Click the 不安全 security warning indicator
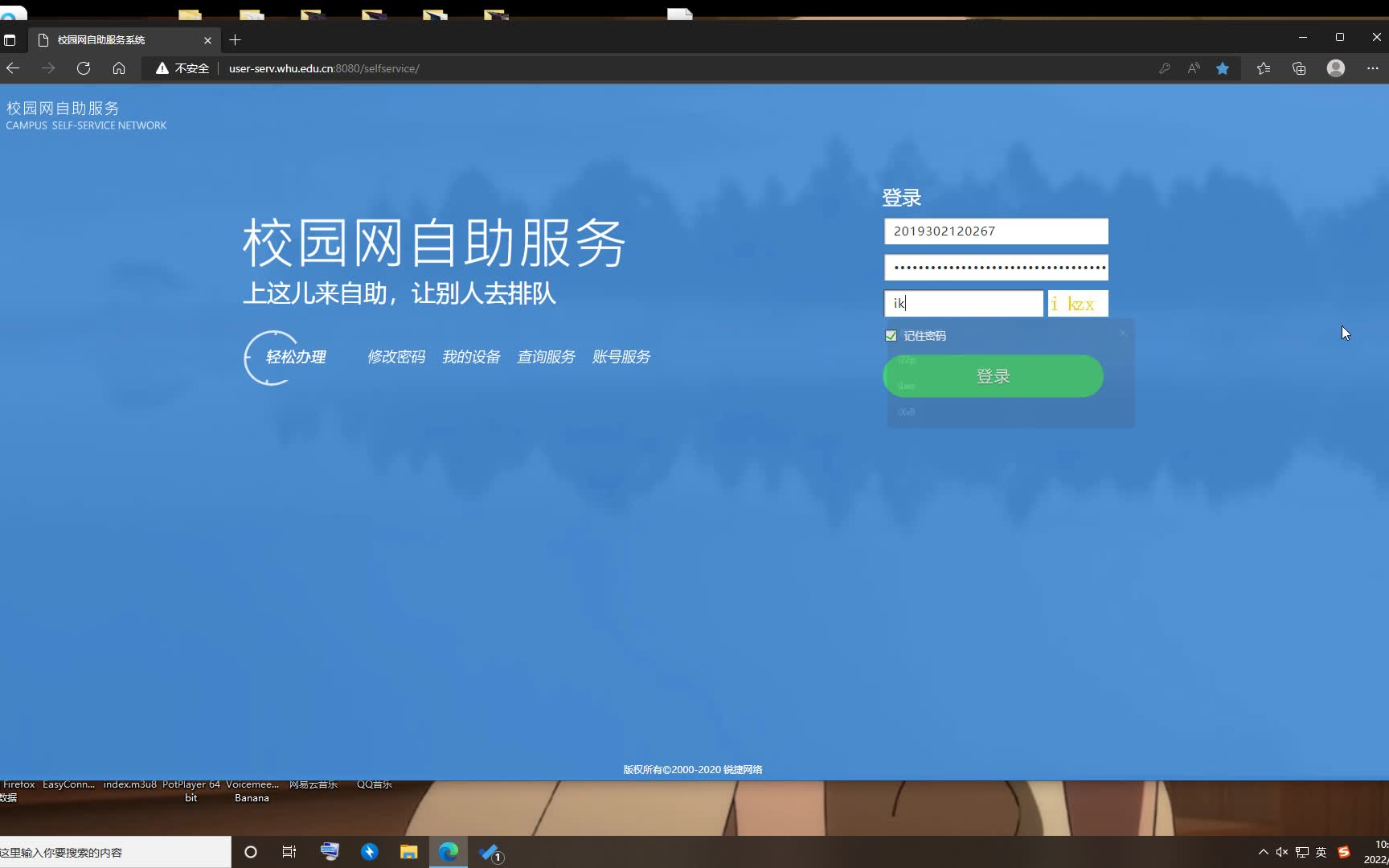Screen dimensions: 1389x868 click(x=182, y=68)
